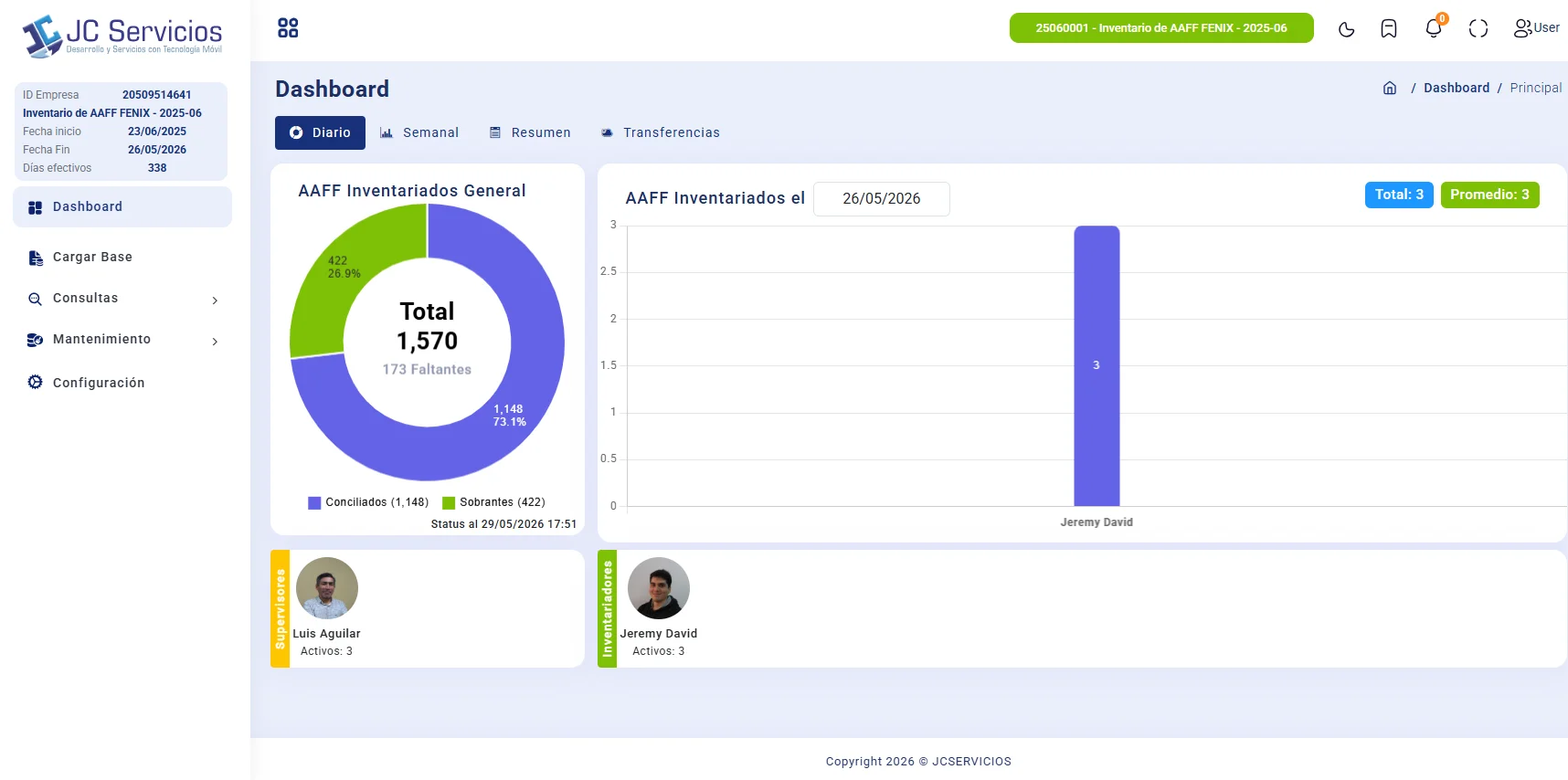This screenshot has width=1568, height=780.
Task: Open the apps grid menu icon
Action: click(x=288, y=28)
